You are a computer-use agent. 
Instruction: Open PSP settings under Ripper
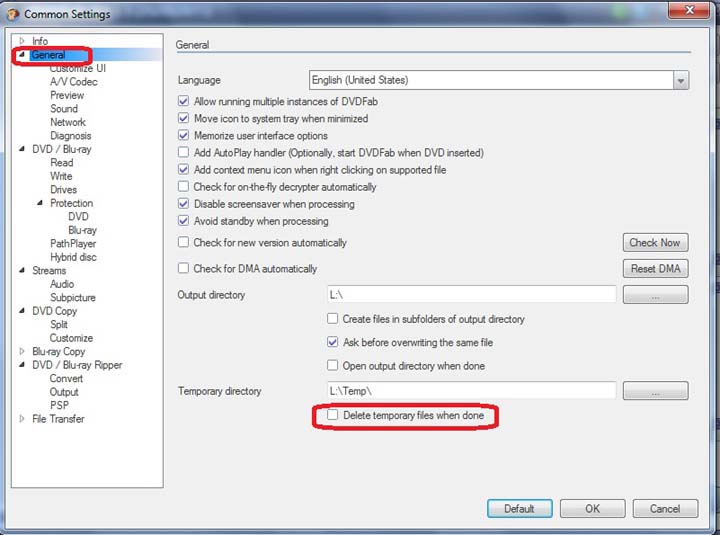pos(59,405)
